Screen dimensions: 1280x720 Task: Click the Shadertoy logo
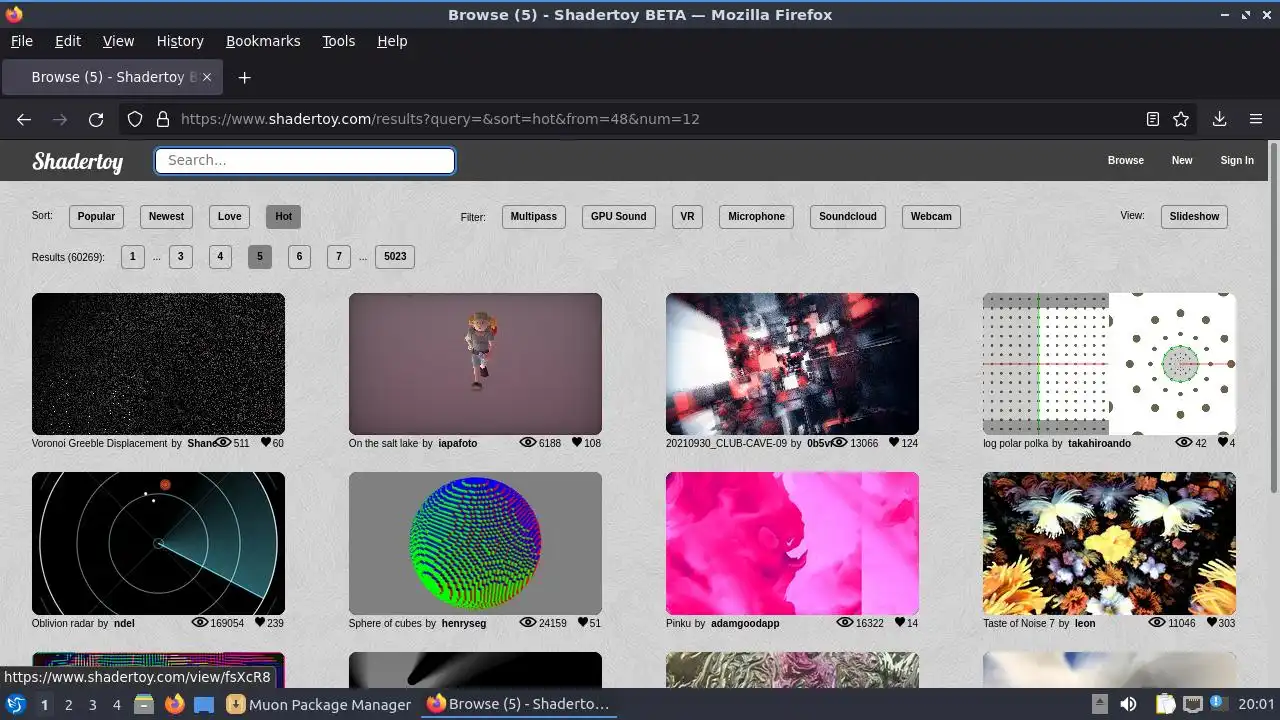coord(77,161)
